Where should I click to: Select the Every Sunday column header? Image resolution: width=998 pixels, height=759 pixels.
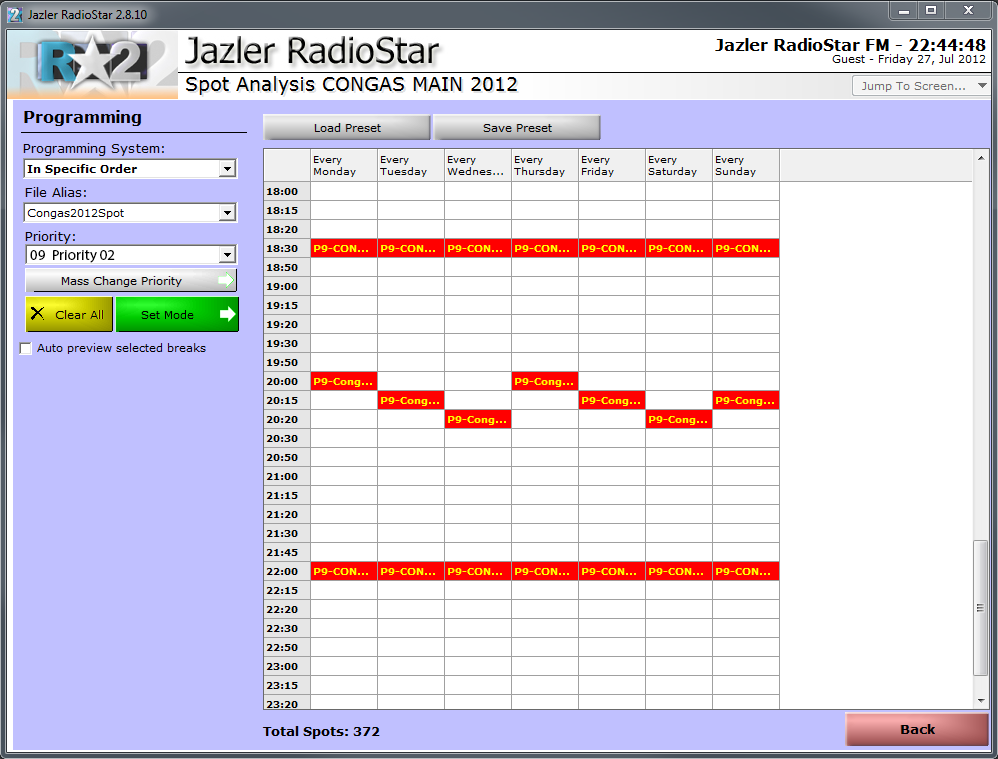(746, 166)
